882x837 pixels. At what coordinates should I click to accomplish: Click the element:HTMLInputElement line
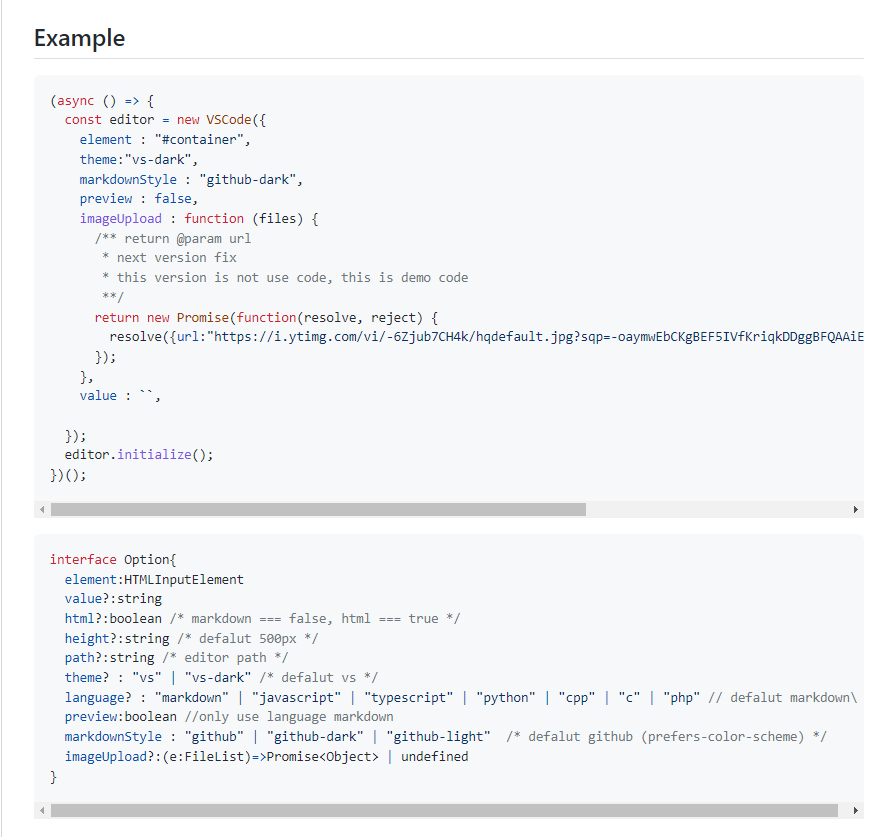tap(154, 580)
